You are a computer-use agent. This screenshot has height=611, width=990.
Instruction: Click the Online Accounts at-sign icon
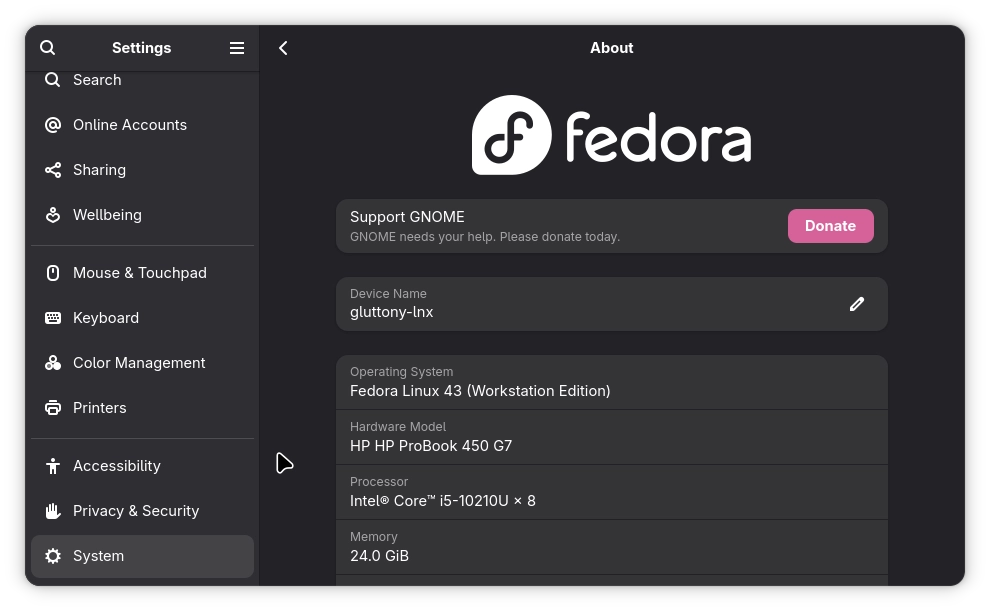click(x=53, y=125)
